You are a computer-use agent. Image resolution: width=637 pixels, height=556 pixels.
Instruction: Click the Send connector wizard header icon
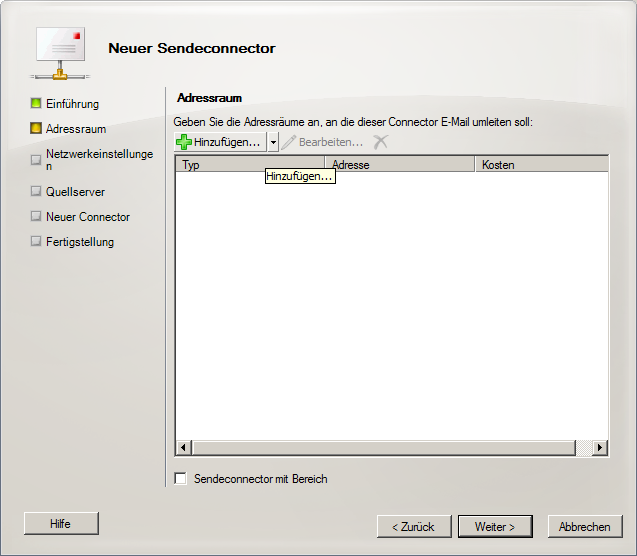tap(60, 53)
